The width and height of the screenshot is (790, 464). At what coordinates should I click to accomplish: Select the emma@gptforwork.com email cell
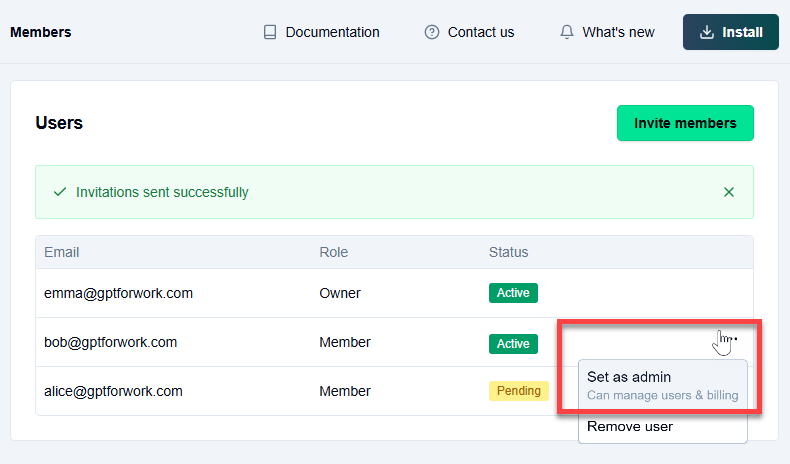pos(118,293)
